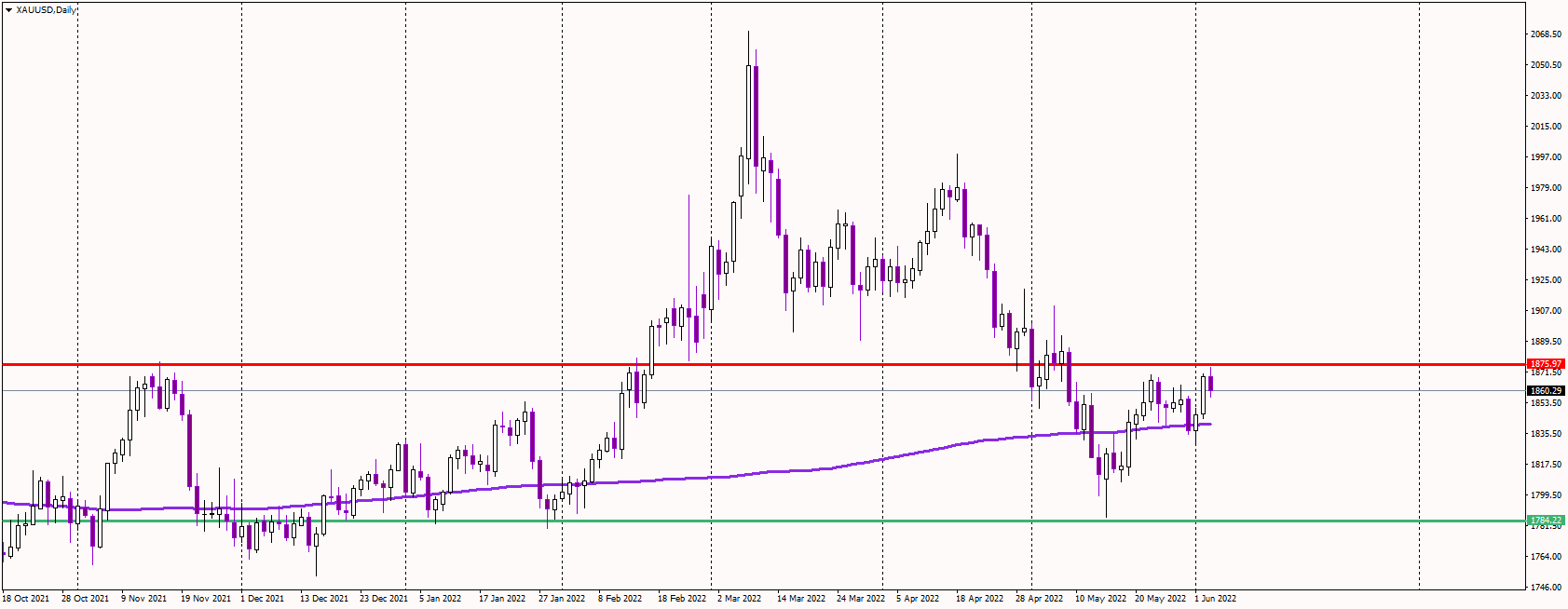
Task: Click the 1853.50 price axis label
Action: [1546, 403]
